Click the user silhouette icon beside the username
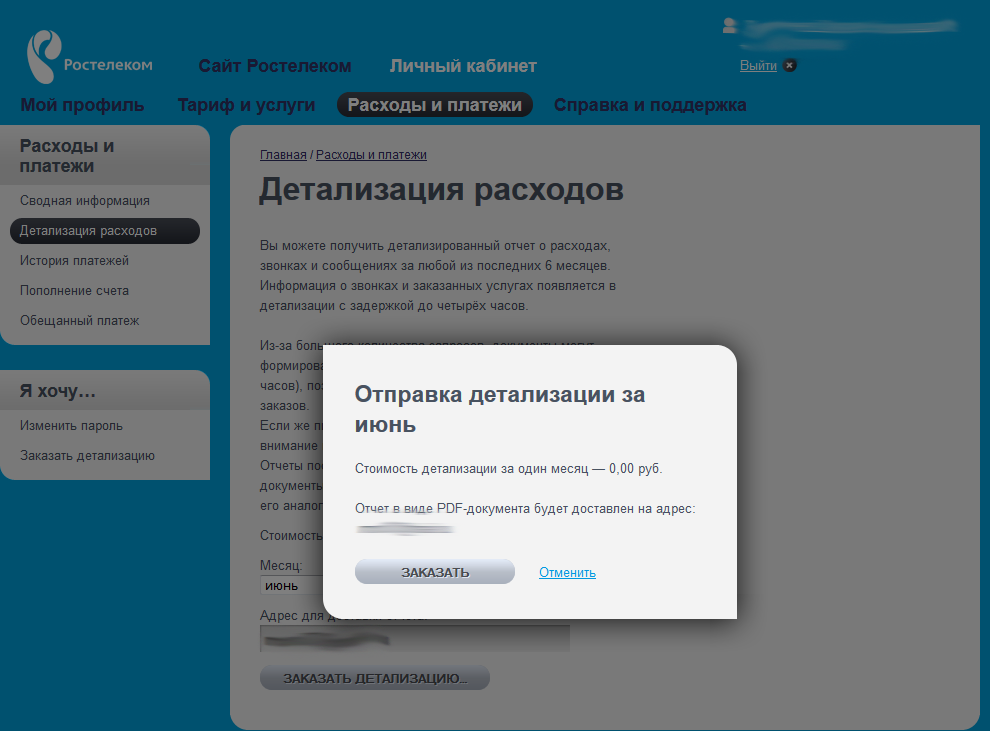This screenshot has width=990, height=731. pyautogui.click(x=729, y=26)
